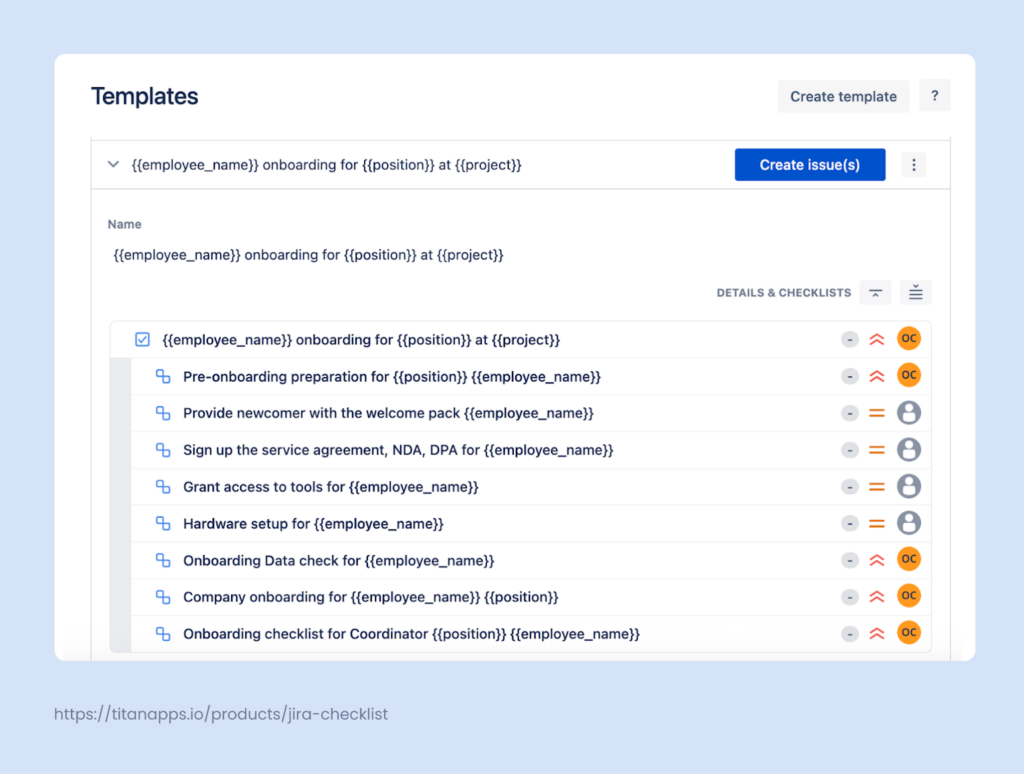Collapse the onboarding template via its chevron
The height and width of the screenshot is (774, 1024).
[113, 164]
